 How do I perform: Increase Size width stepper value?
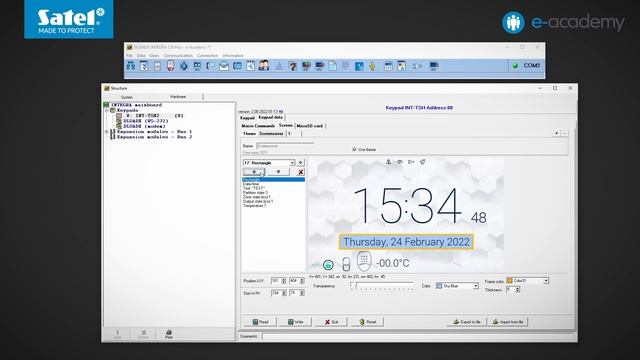point(284,291)
